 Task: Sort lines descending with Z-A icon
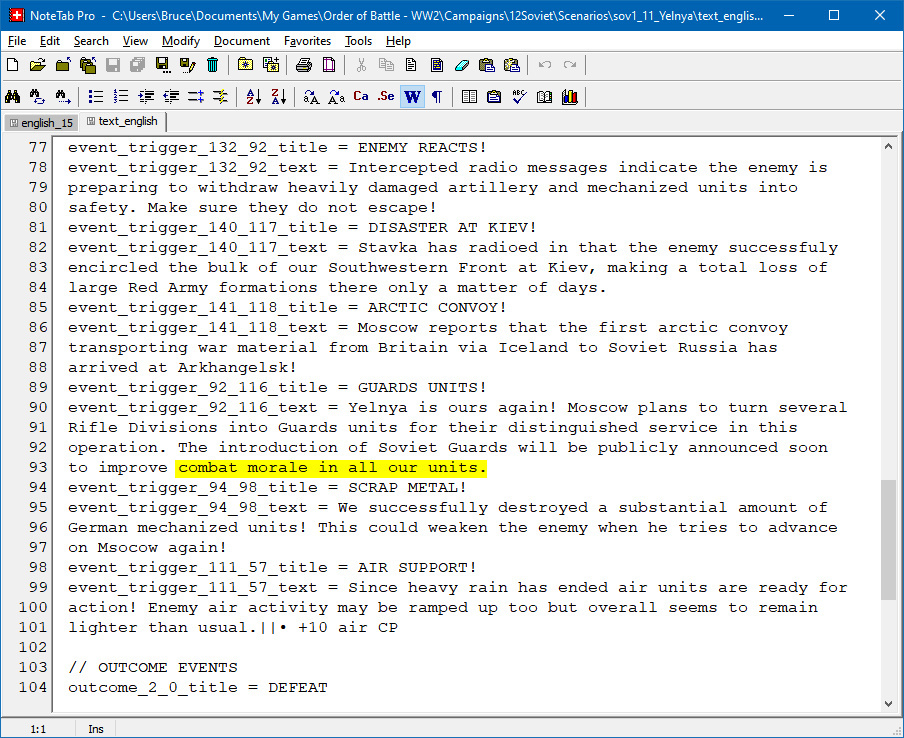[279, 96]
